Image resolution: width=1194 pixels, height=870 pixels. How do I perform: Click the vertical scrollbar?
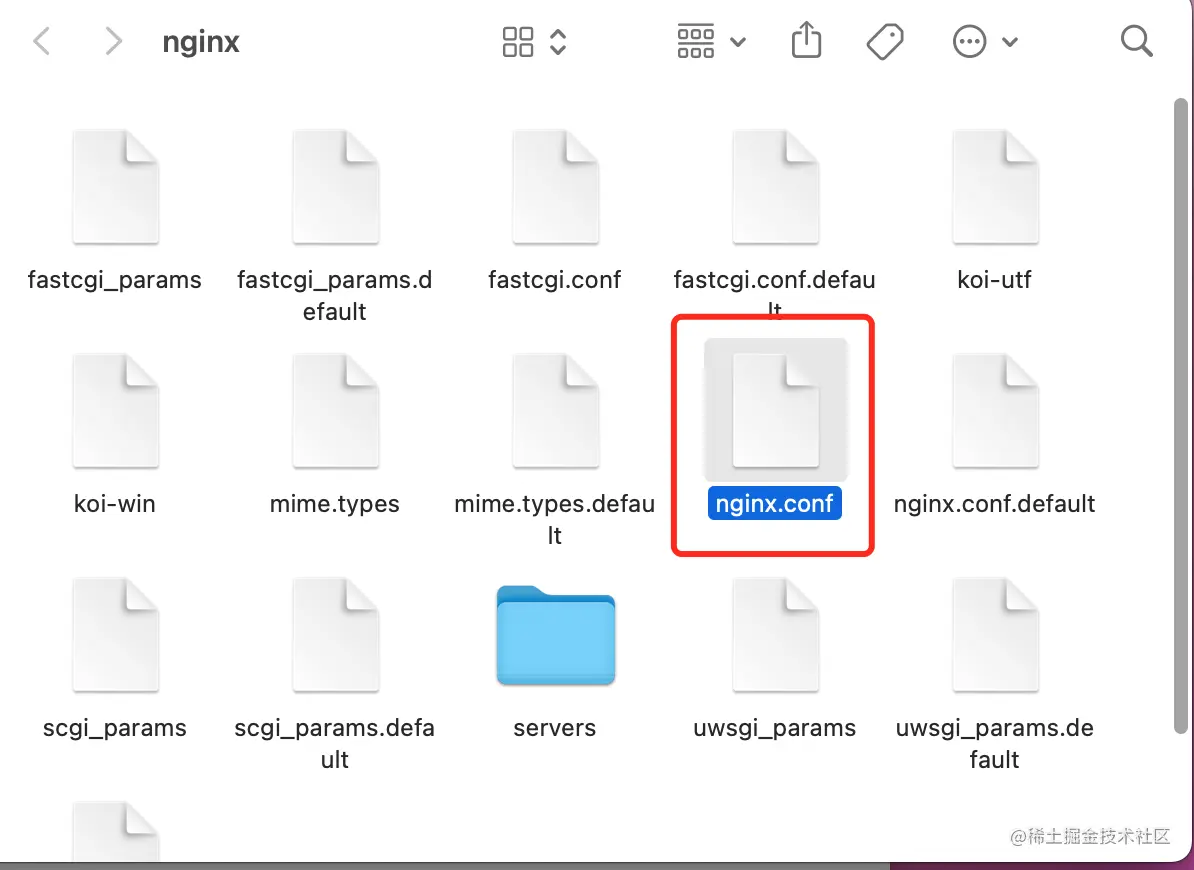(1181, 416)
